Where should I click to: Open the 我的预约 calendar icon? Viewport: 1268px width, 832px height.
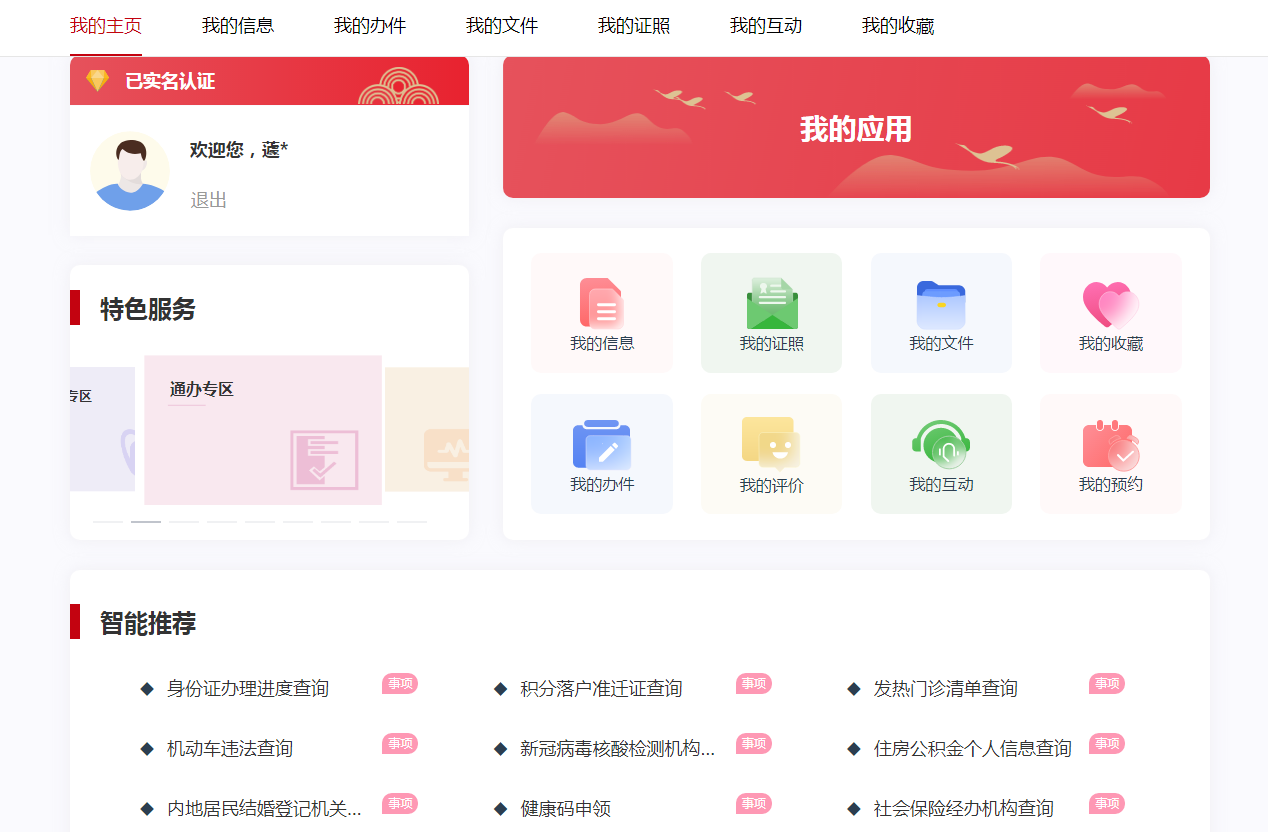point(1111,445)
